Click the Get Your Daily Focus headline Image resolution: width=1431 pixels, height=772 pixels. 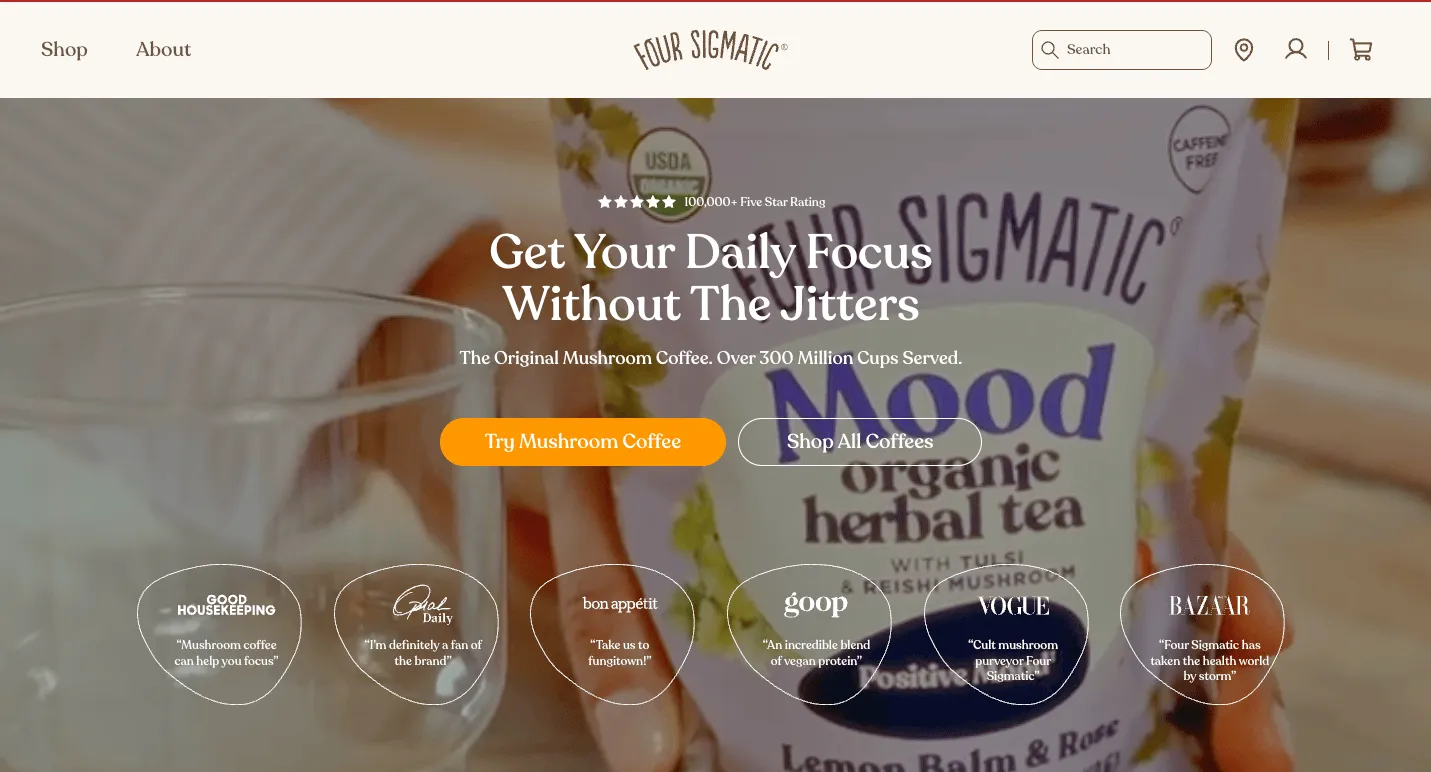(x=711, y=277)
